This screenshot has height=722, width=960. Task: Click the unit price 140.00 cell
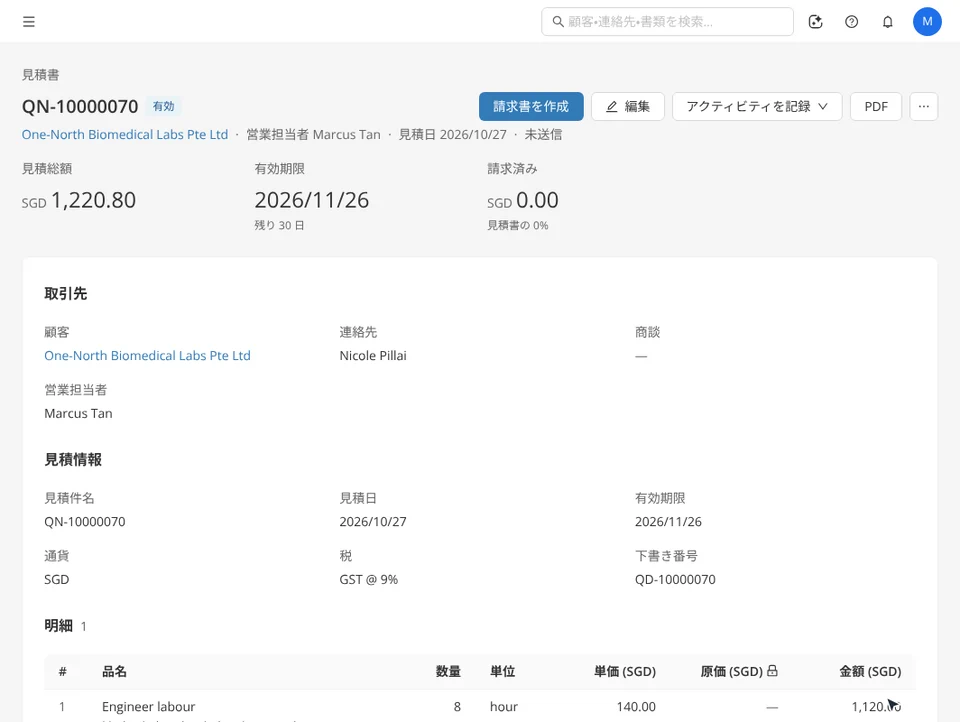(636, 707)
